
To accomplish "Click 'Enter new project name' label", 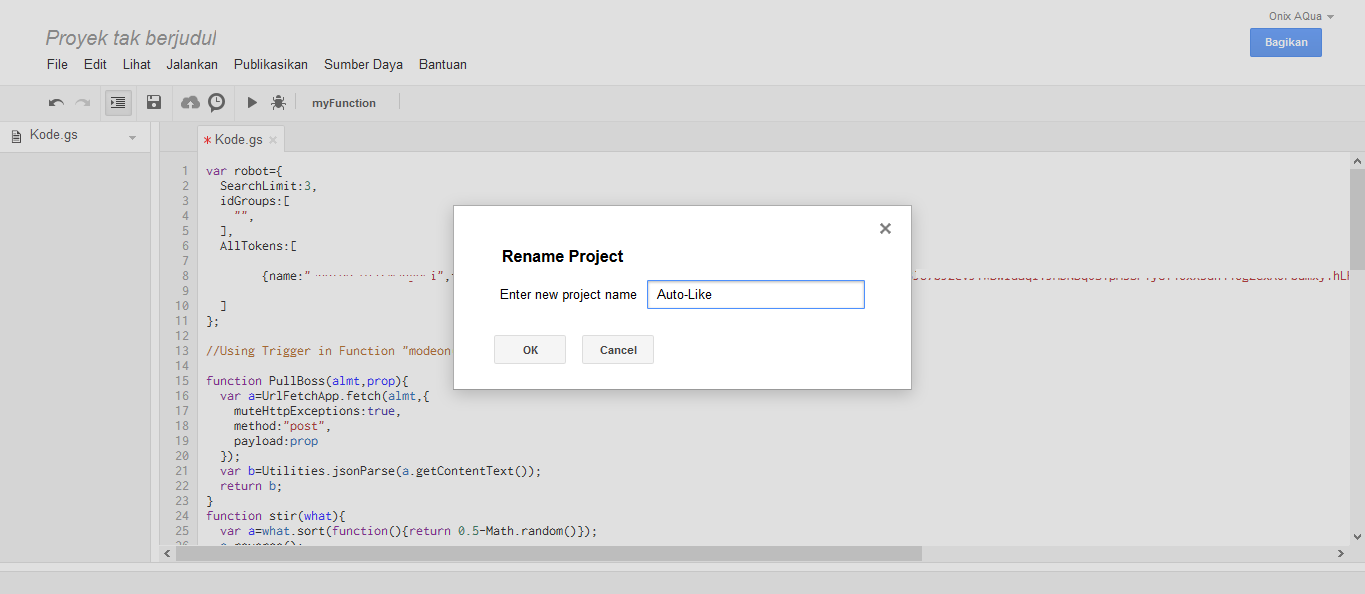I will click(x=568, y=295).
